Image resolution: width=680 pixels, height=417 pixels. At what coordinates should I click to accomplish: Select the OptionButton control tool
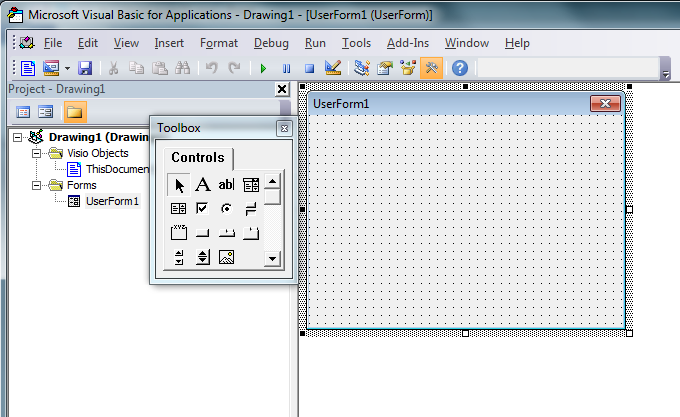(226, 208)
